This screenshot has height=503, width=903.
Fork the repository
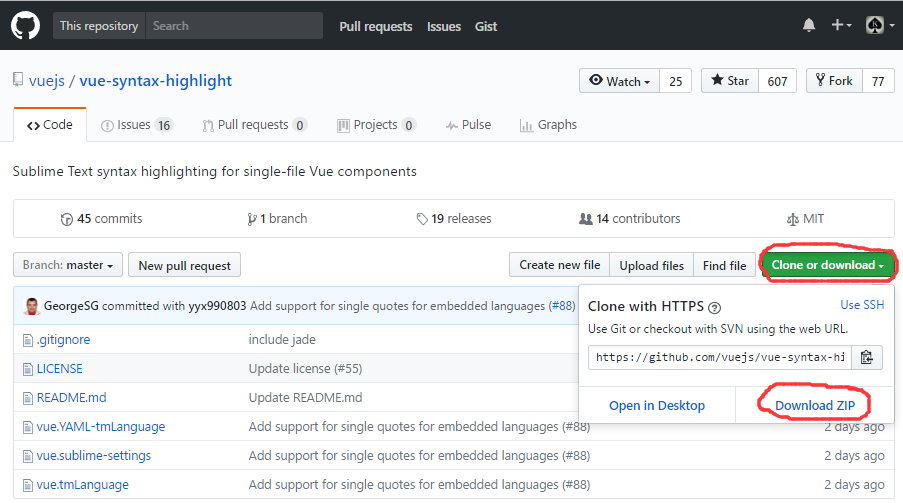[833, 81]
